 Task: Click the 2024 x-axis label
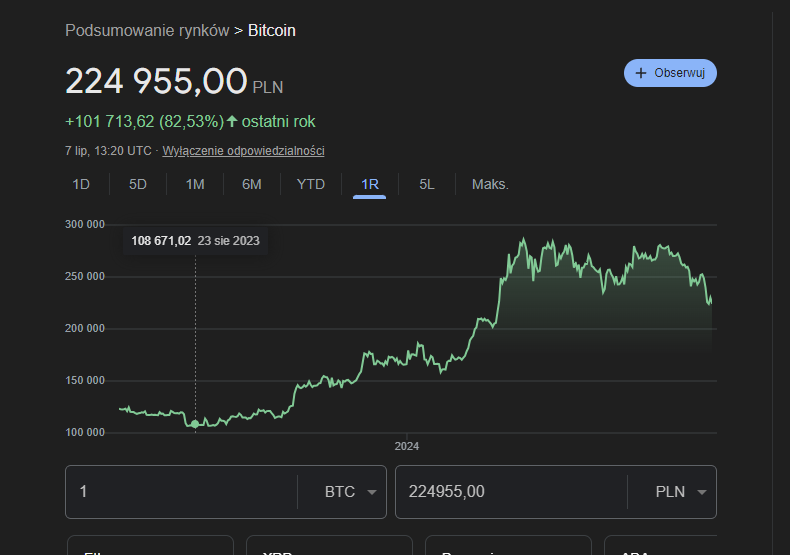coord(407,446)
